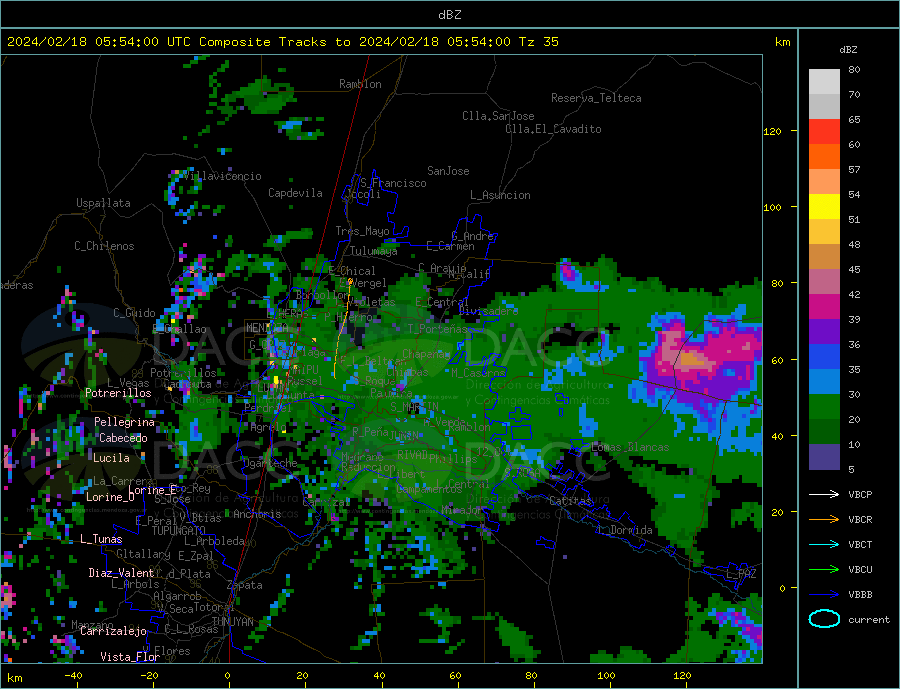Click the 80 dBZ value in legend
900x689 pixels.
(x=854, y=69)
